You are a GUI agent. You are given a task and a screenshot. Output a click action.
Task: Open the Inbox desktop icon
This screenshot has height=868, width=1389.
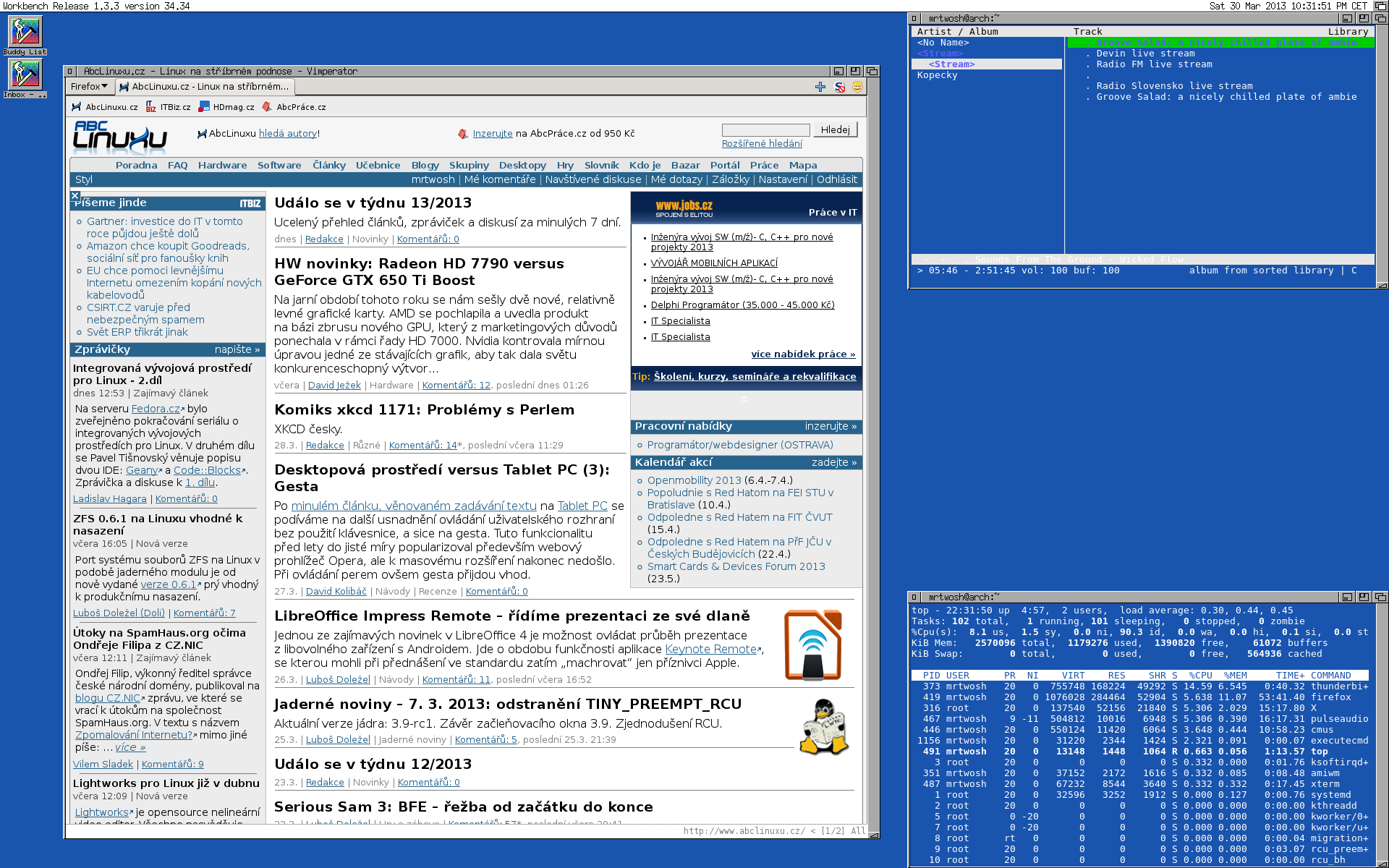click(25, 78)
